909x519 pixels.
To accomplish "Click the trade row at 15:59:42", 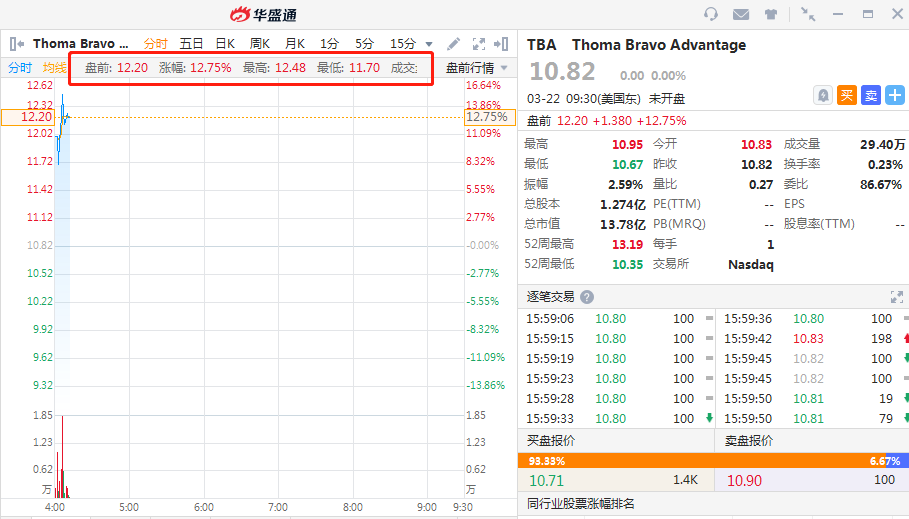I will pyautogui.click(x=814, y=339).
